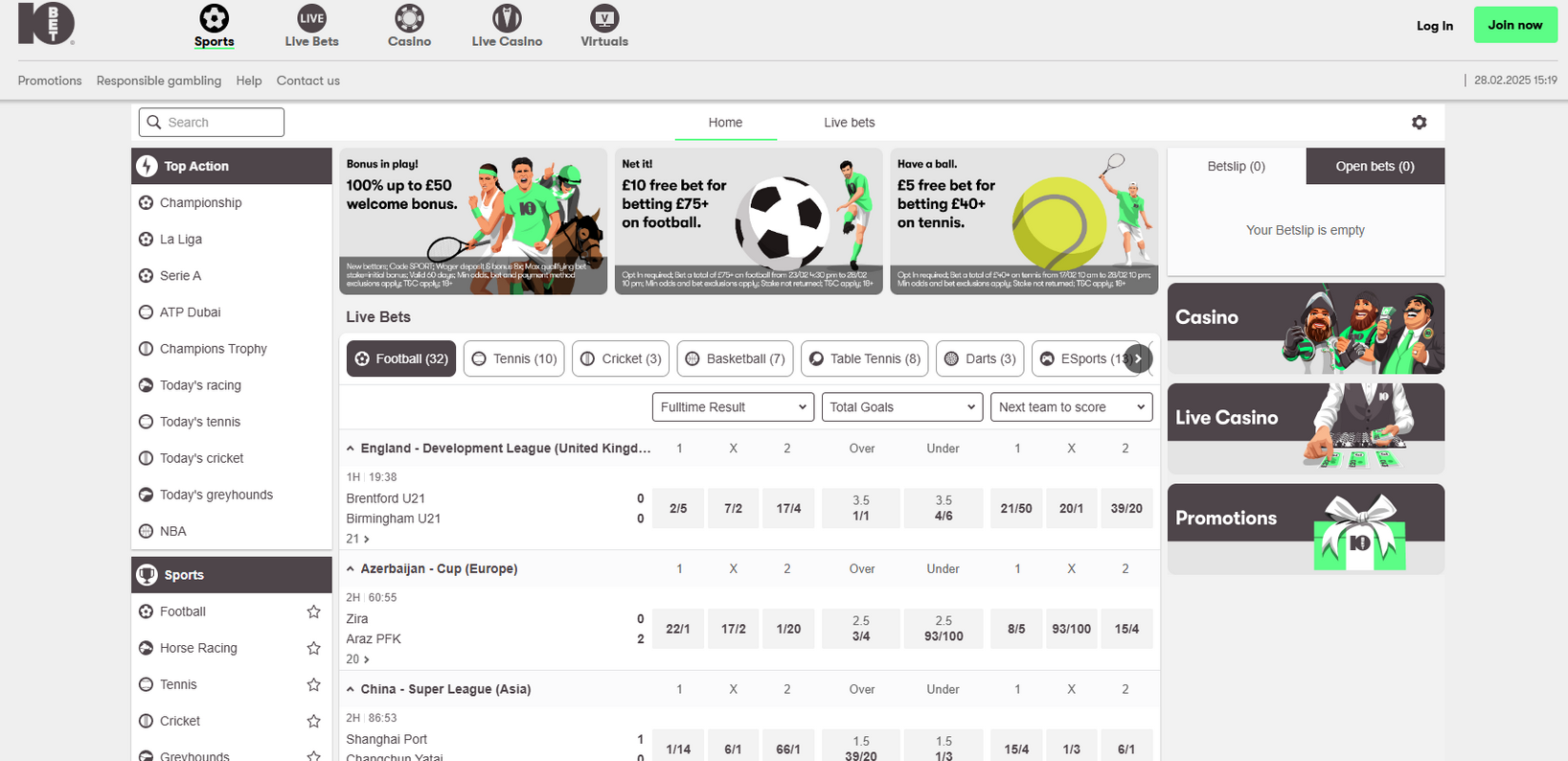
Task: Open the Casino chip icon
Action: click(x=409, y=18)
